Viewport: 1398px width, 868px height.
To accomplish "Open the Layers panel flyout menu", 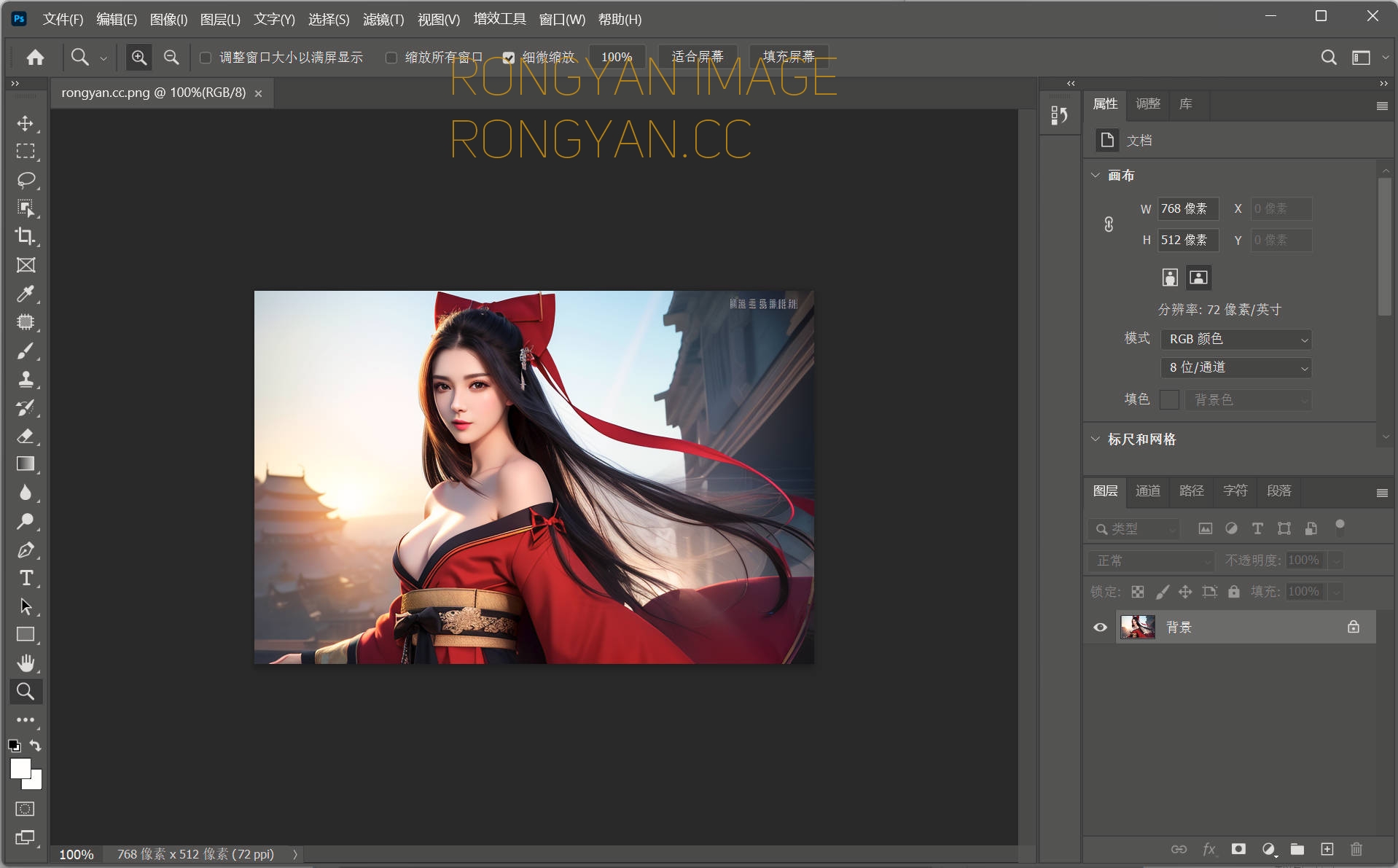I will 1381,493.
